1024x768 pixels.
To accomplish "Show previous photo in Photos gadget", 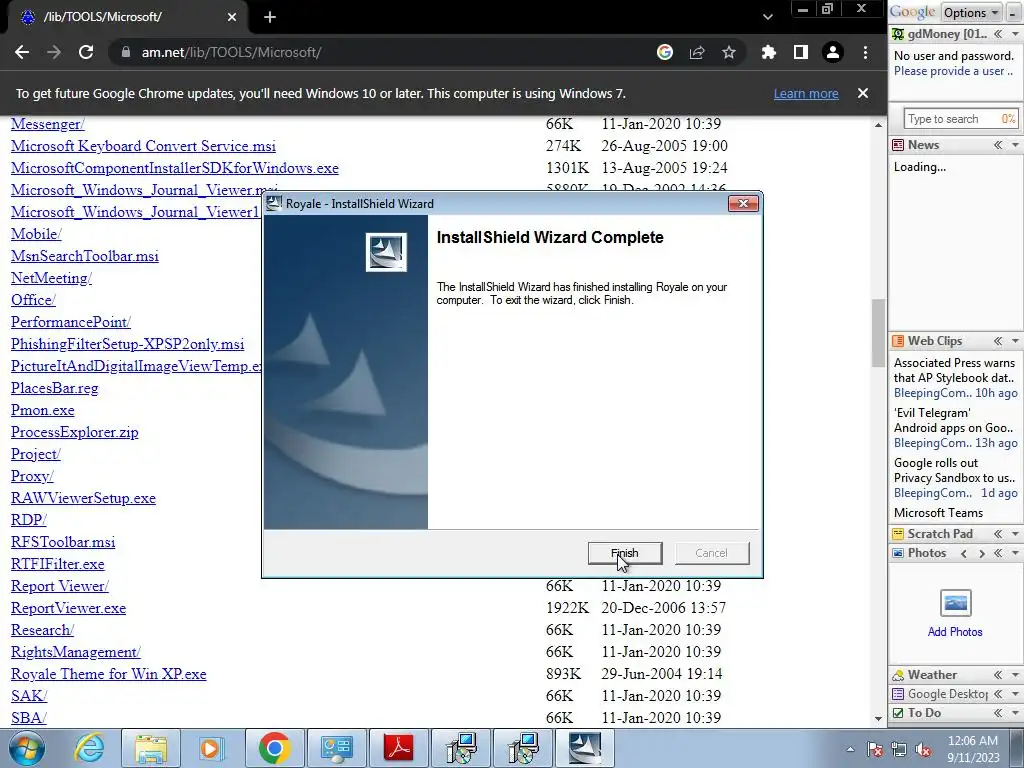I will coord(964,553).
